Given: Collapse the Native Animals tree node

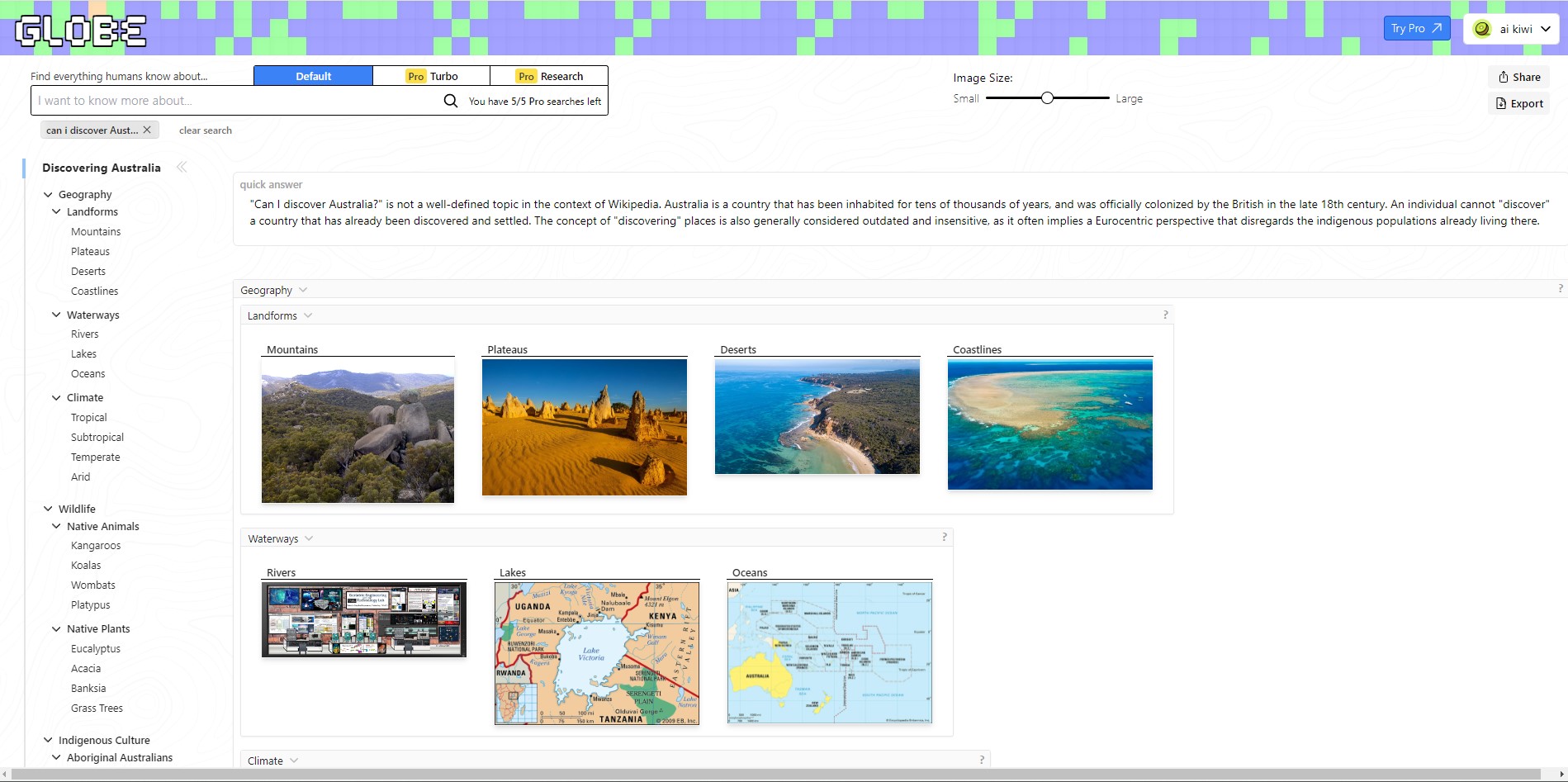Looking at the screenshot, I should point(56,526).
